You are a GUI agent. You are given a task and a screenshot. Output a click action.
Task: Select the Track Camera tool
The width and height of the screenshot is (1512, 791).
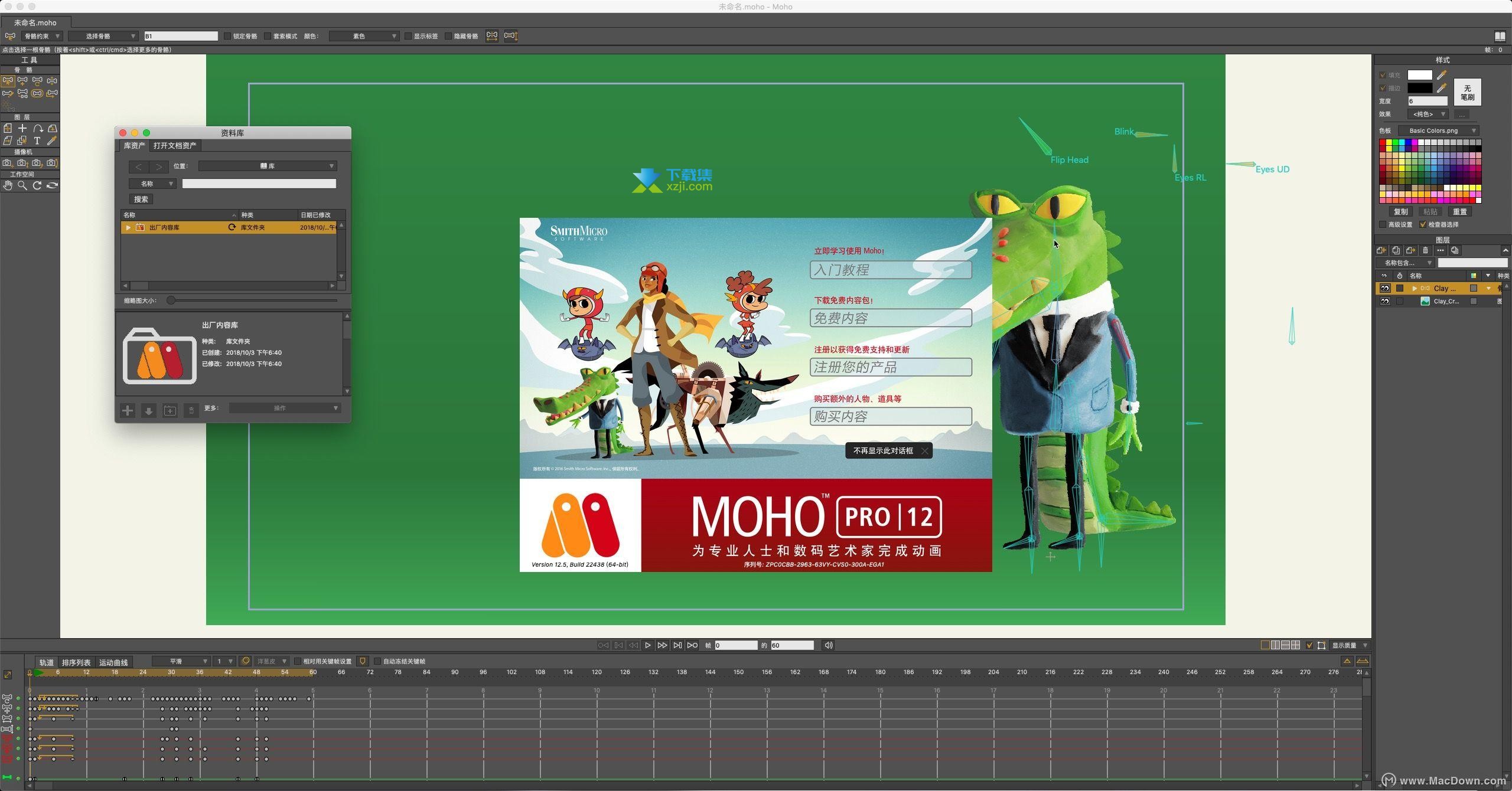pos(8,163)
